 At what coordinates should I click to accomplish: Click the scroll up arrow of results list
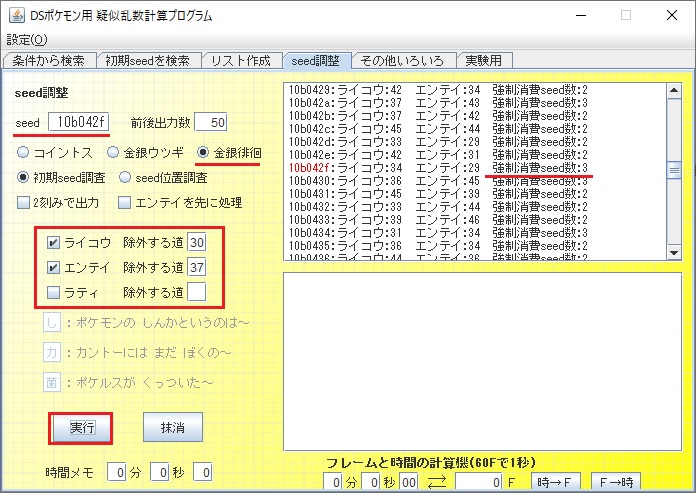point(674,91)
